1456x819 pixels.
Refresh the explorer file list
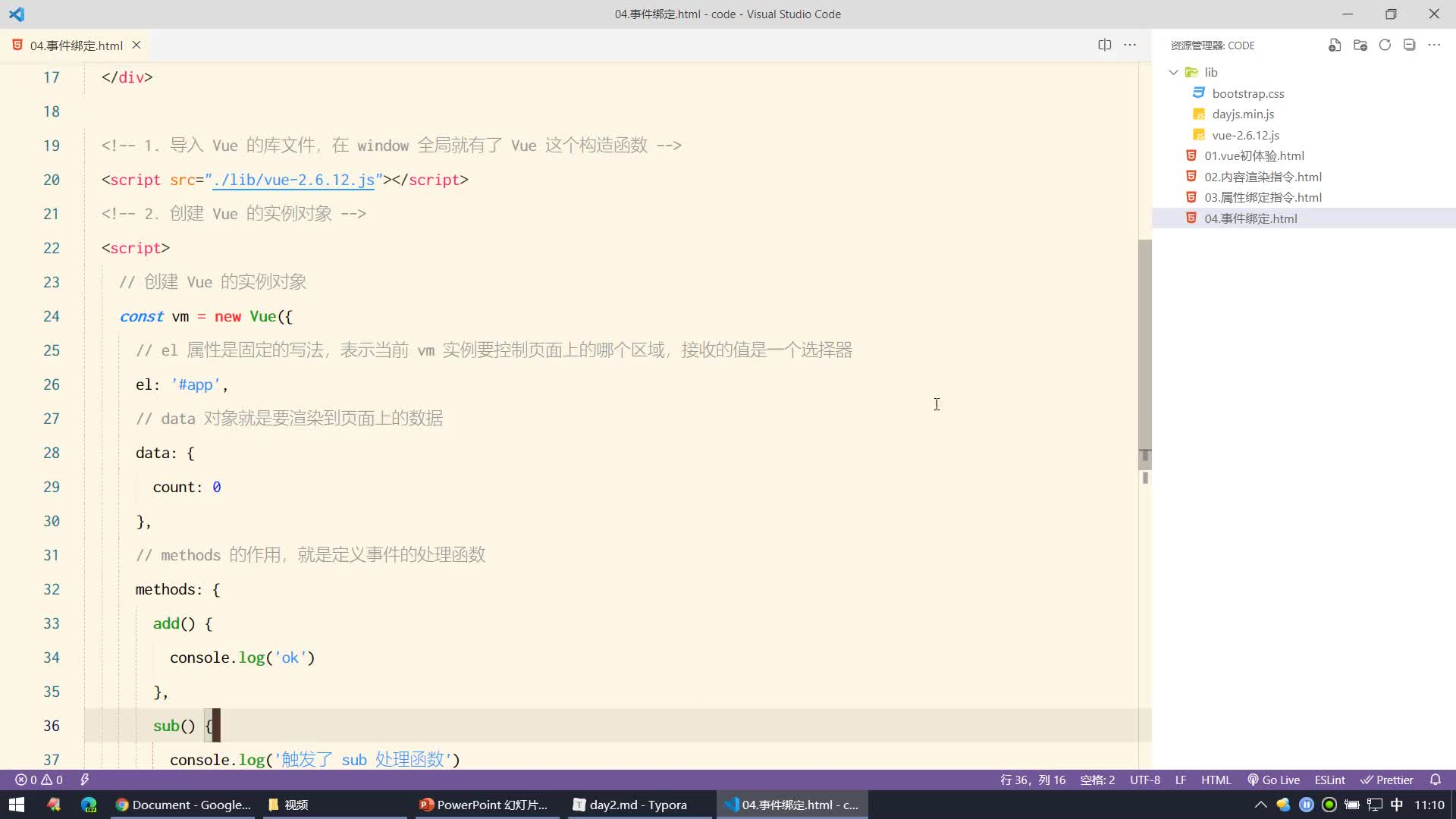1385,45
